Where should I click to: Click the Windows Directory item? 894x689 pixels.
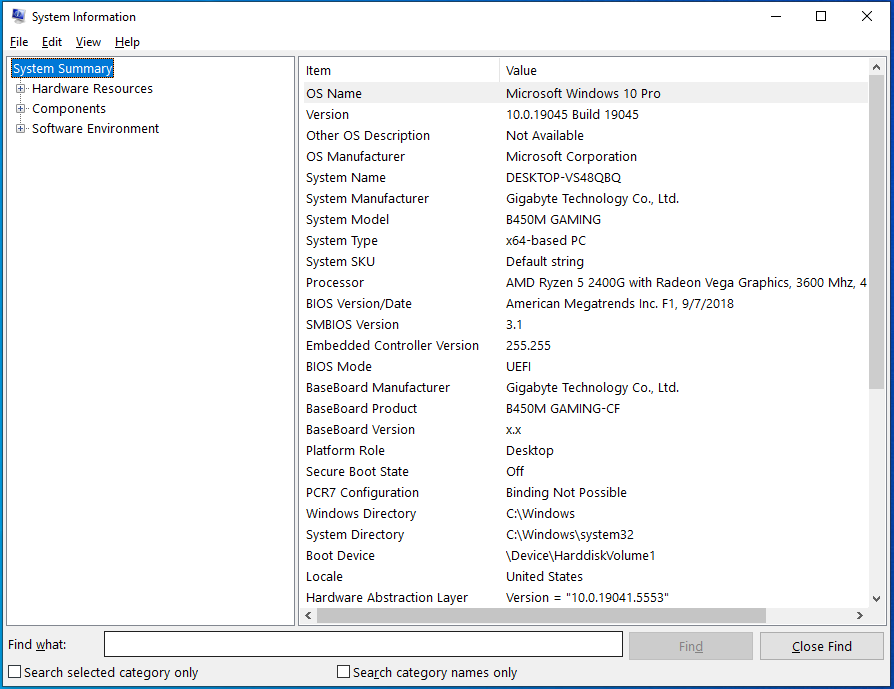[x=361, y=514]
